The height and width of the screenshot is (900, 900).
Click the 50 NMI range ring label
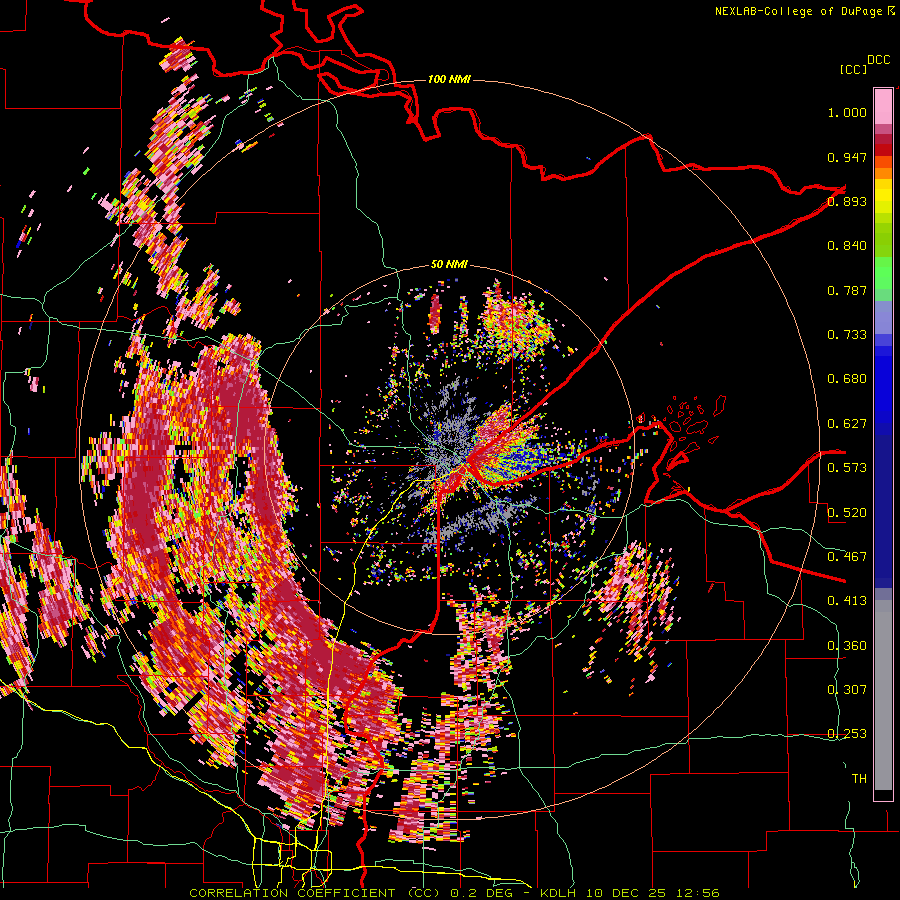click(x=449, y=265)
